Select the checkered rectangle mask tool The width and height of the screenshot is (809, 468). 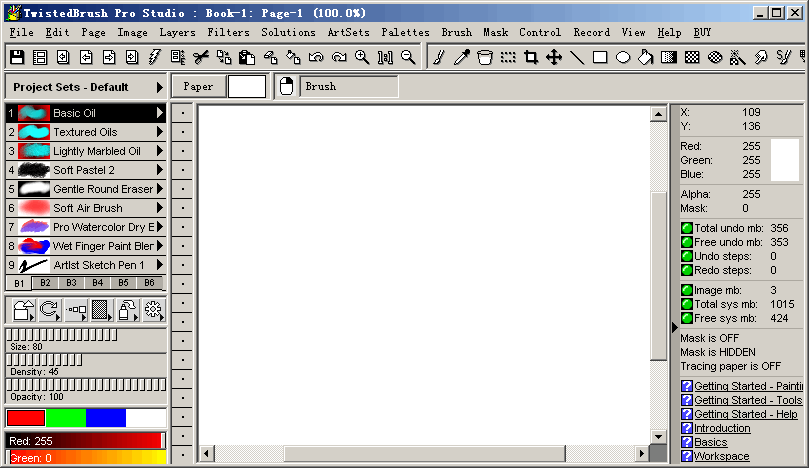692,57
